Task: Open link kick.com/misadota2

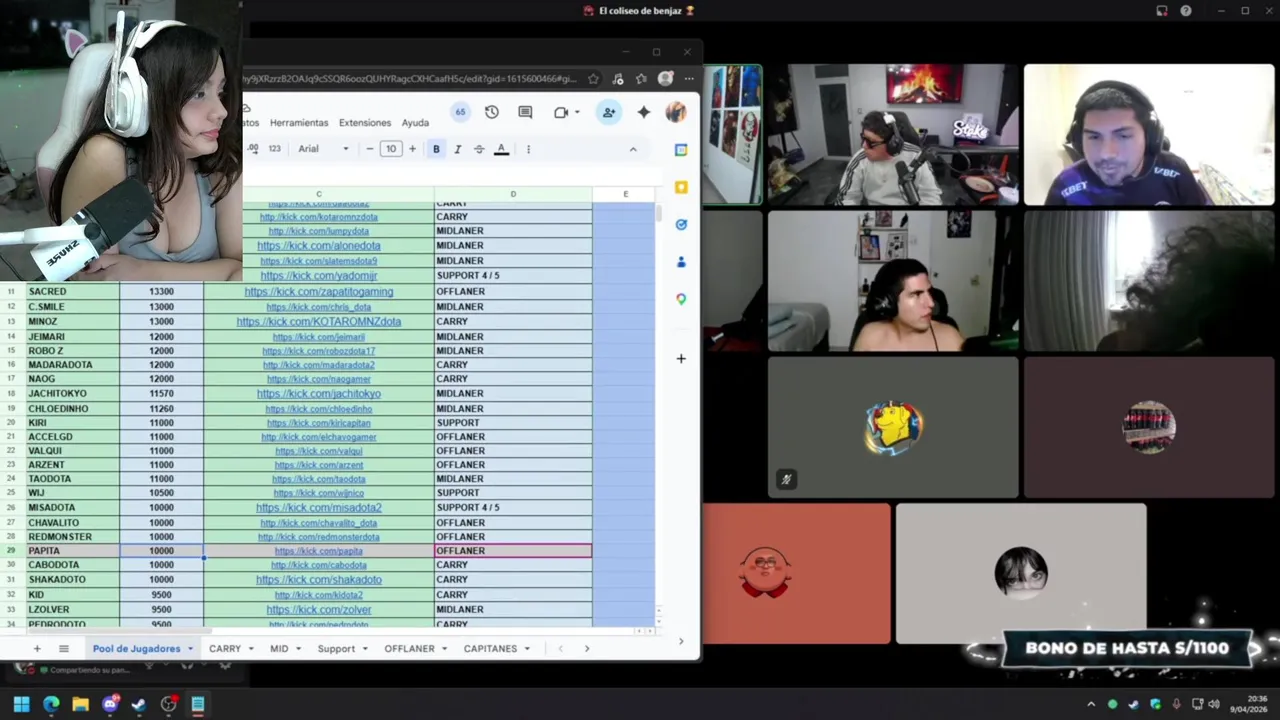Action: click(x=319, y=508)
